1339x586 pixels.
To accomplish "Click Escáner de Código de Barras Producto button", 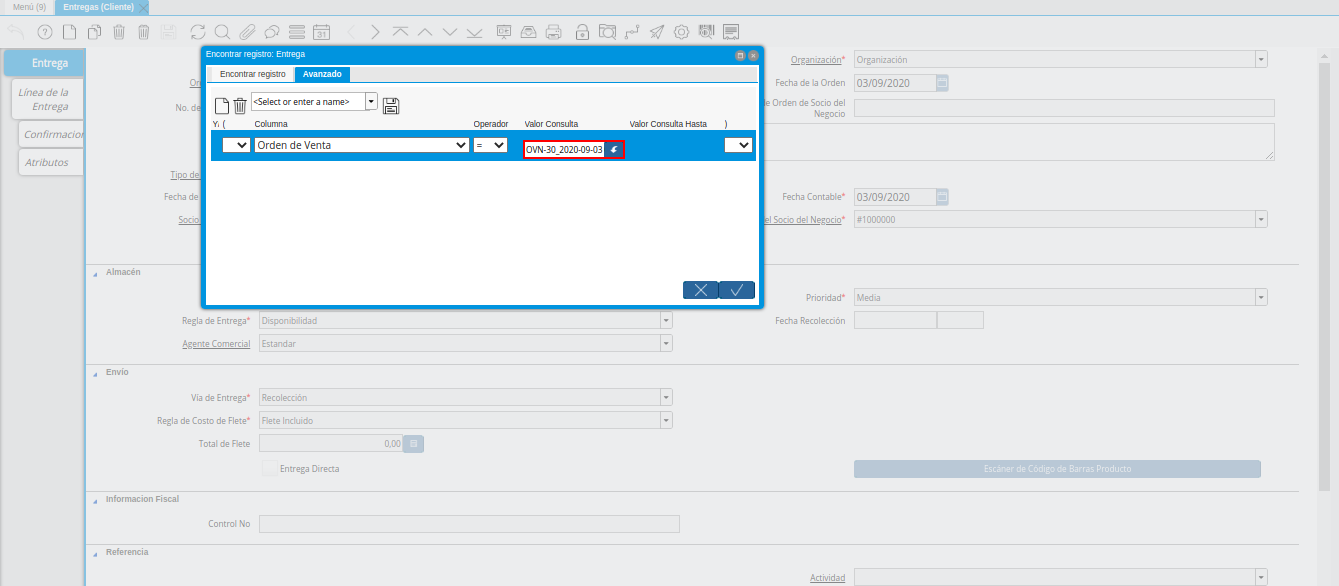I will coord(1057,469).
